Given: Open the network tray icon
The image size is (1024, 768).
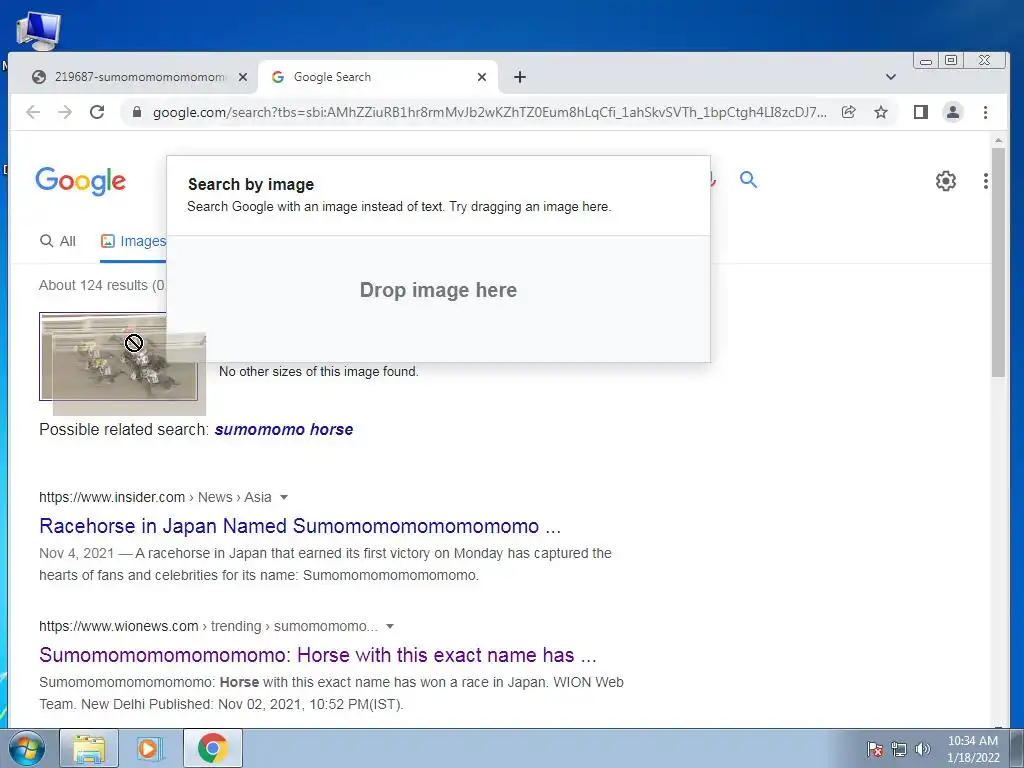Looking at the screenshot, I should point(899,749).
